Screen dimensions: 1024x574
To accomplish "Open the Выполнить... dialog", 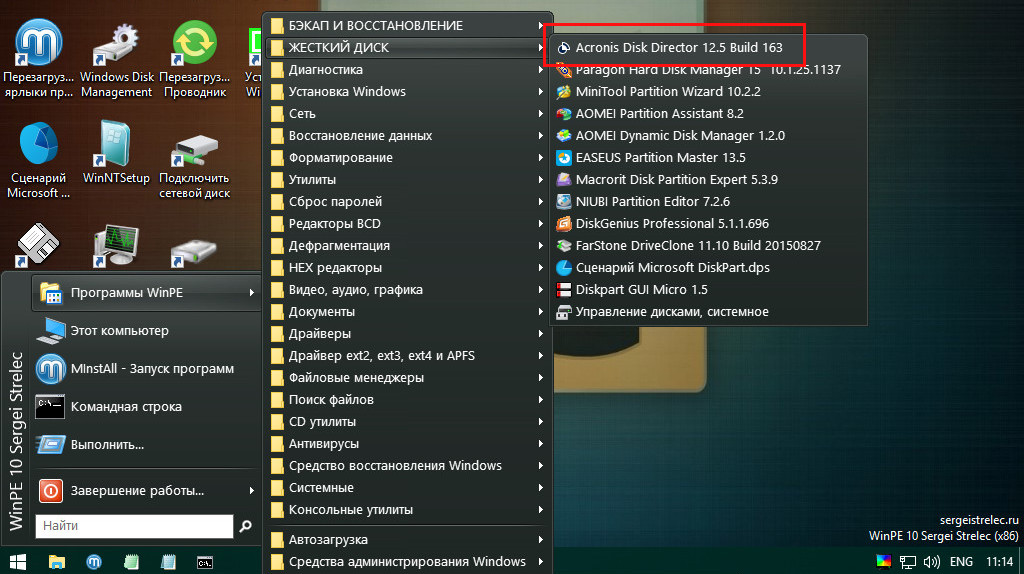I will [146, 444].
